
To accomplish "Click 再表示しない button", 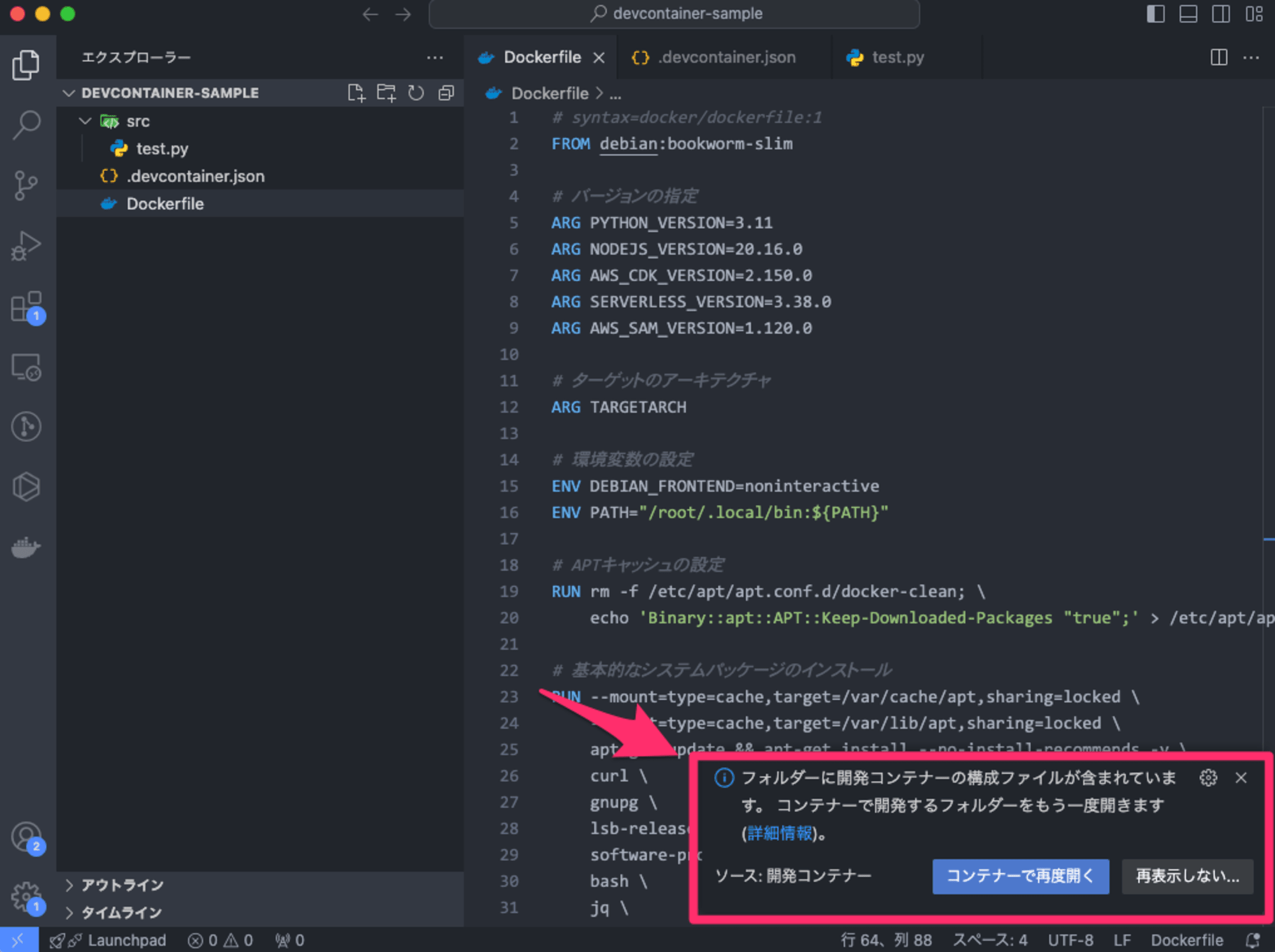I will (x=1187, y=876).
